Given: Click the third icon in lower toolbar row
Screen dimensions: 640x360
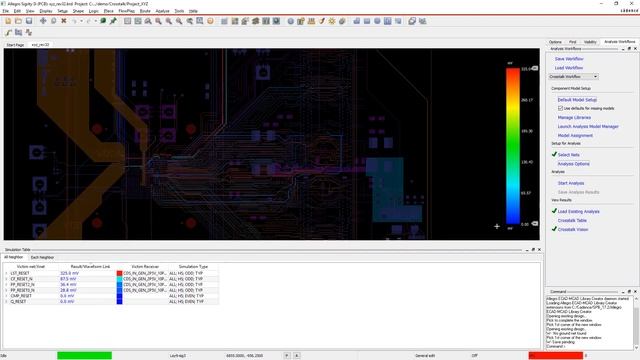Looking at the screenshot, I should tap(29, 32).
